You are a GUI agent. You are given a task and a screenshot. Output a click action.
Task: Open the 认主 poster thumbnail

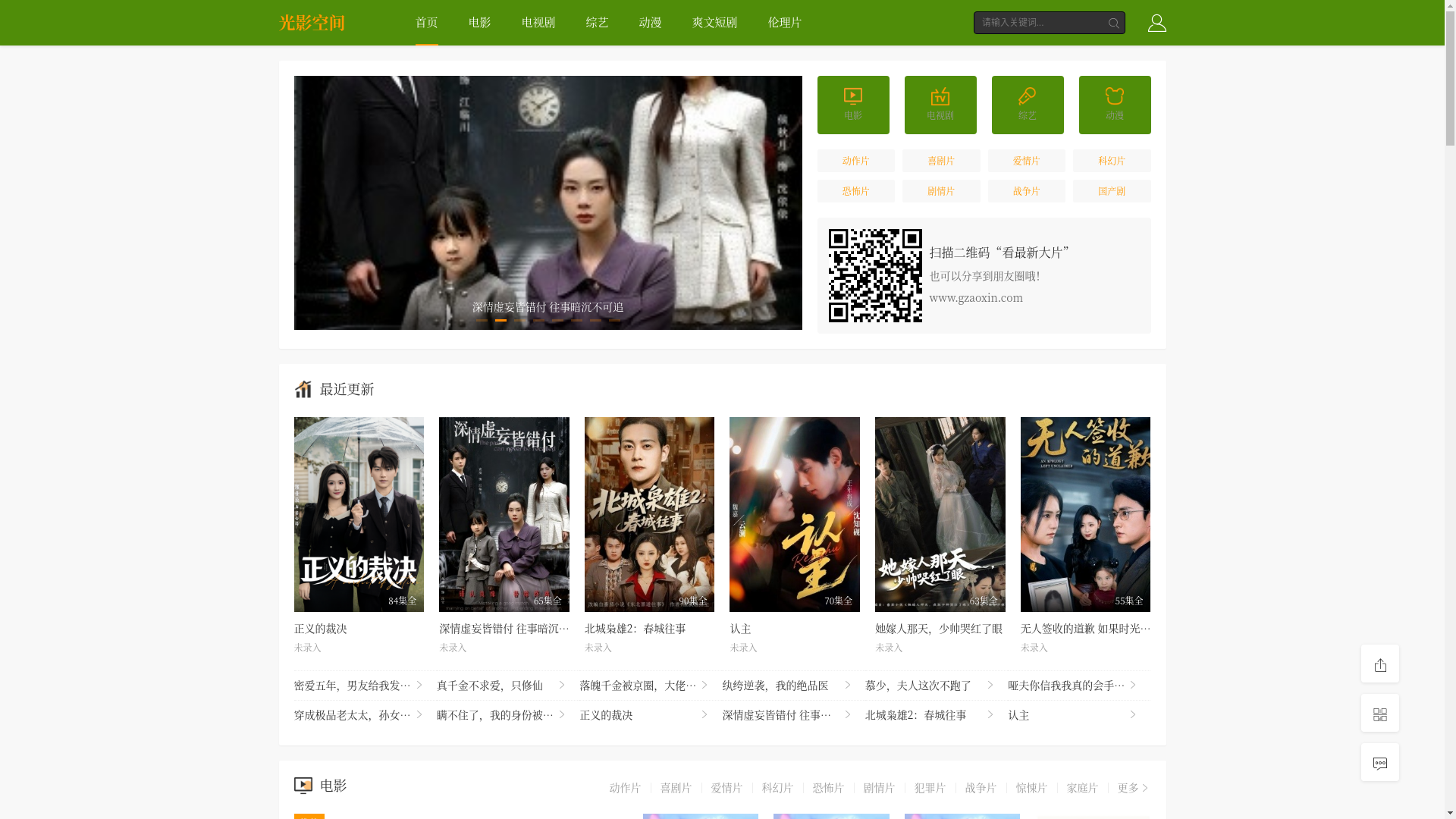tap(794, 514)
